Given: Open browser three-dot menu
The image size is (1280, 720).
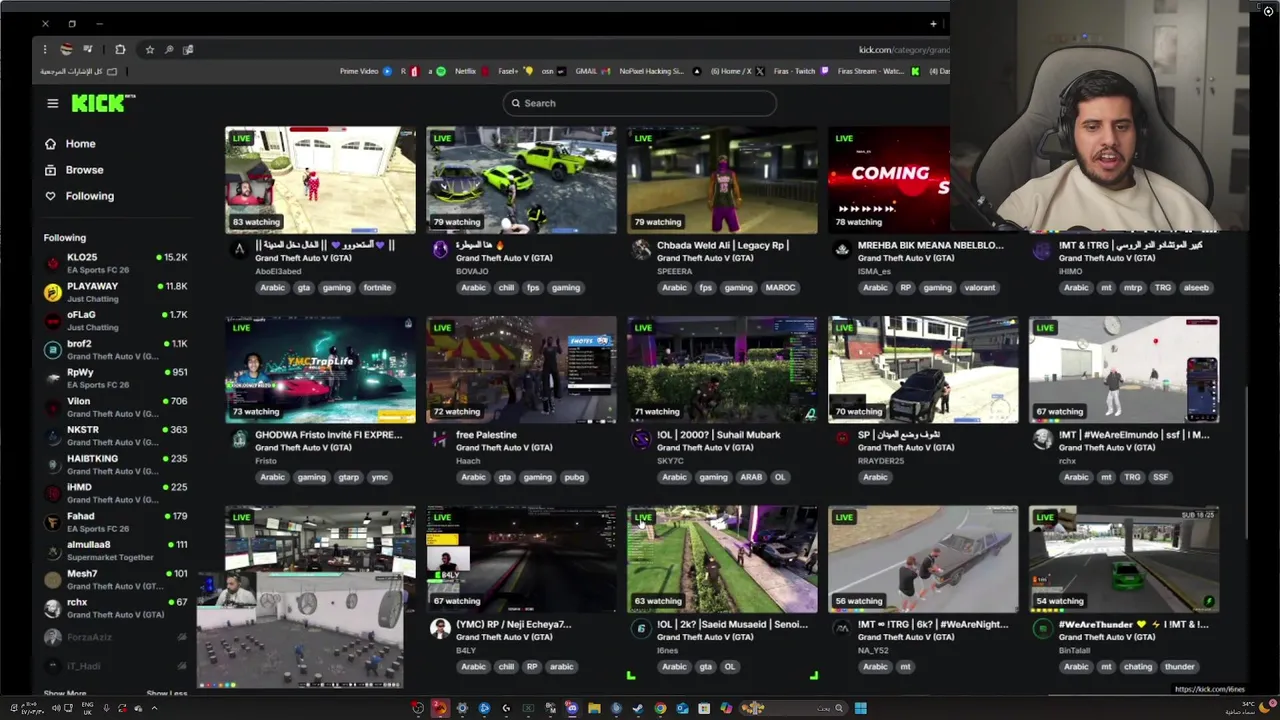Looking at the screenshot, I should [44, 49].
